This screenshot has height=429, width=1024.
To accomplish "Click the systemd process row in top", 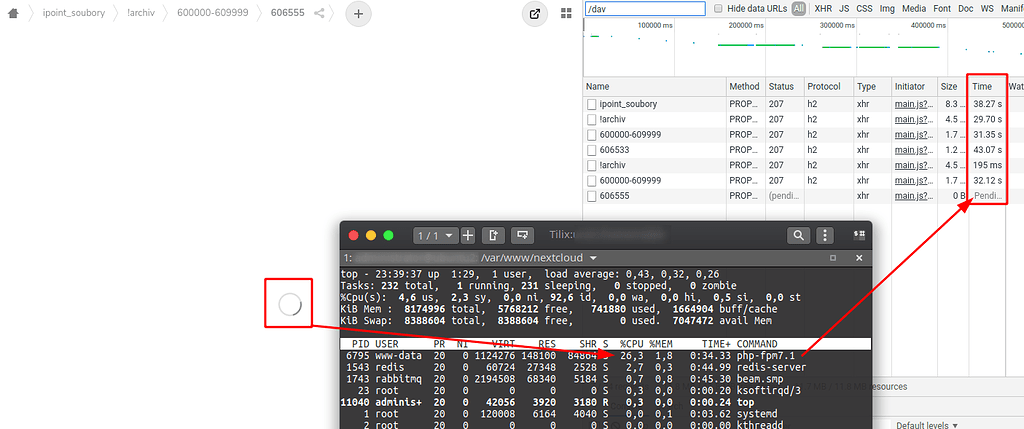I will 605,413.
